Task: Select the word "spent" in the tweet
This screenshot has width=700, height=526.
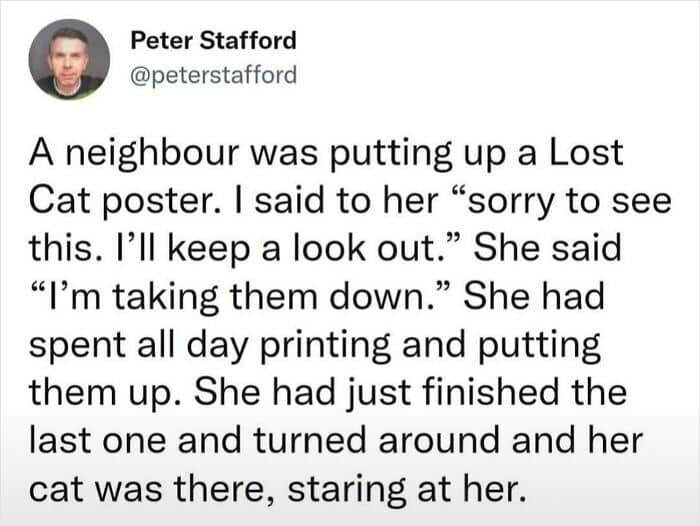Action: pyautogui.click(x=78, y=346)
